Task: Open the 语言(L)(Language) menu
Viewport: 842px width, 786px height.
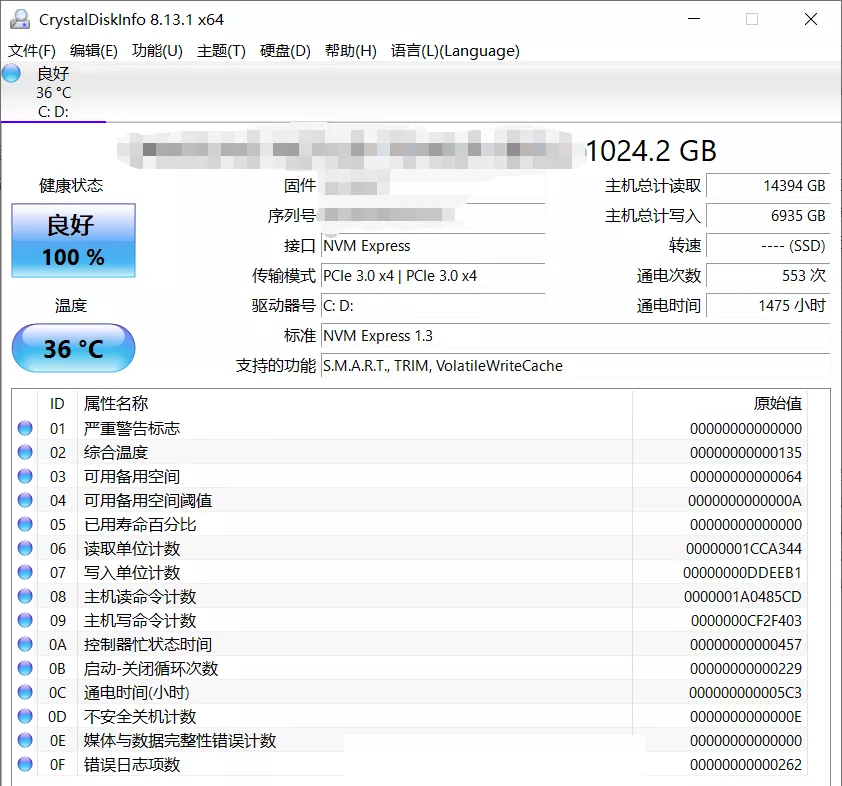Action: (x=455, y=51)
